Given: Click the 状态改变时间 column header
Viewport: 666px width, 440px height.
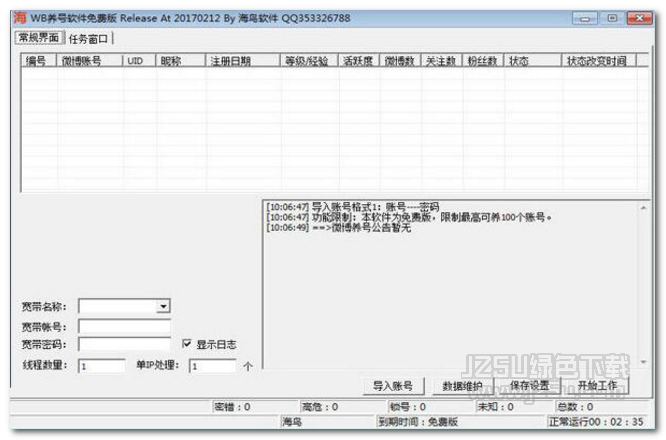Looking at the screenshot, I should click(597, 61).
